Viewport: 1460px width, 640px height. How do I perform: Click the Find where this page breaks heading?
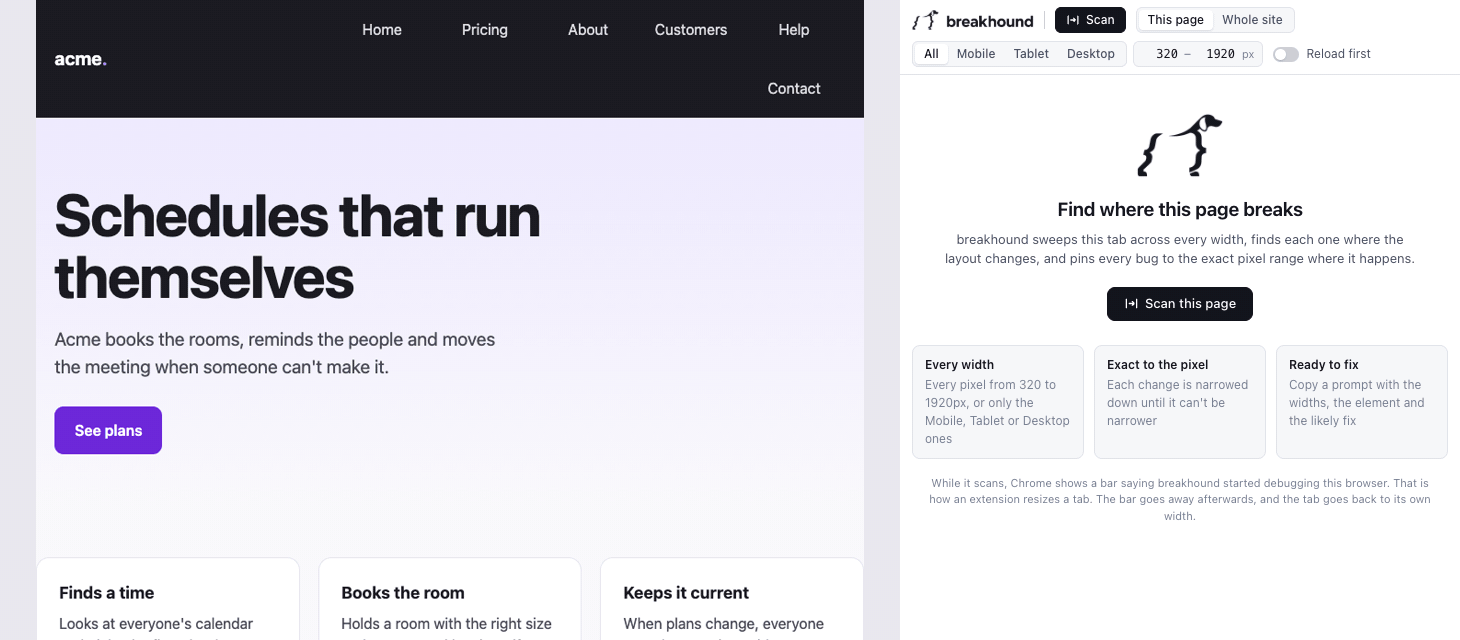tap(1180, 210)
